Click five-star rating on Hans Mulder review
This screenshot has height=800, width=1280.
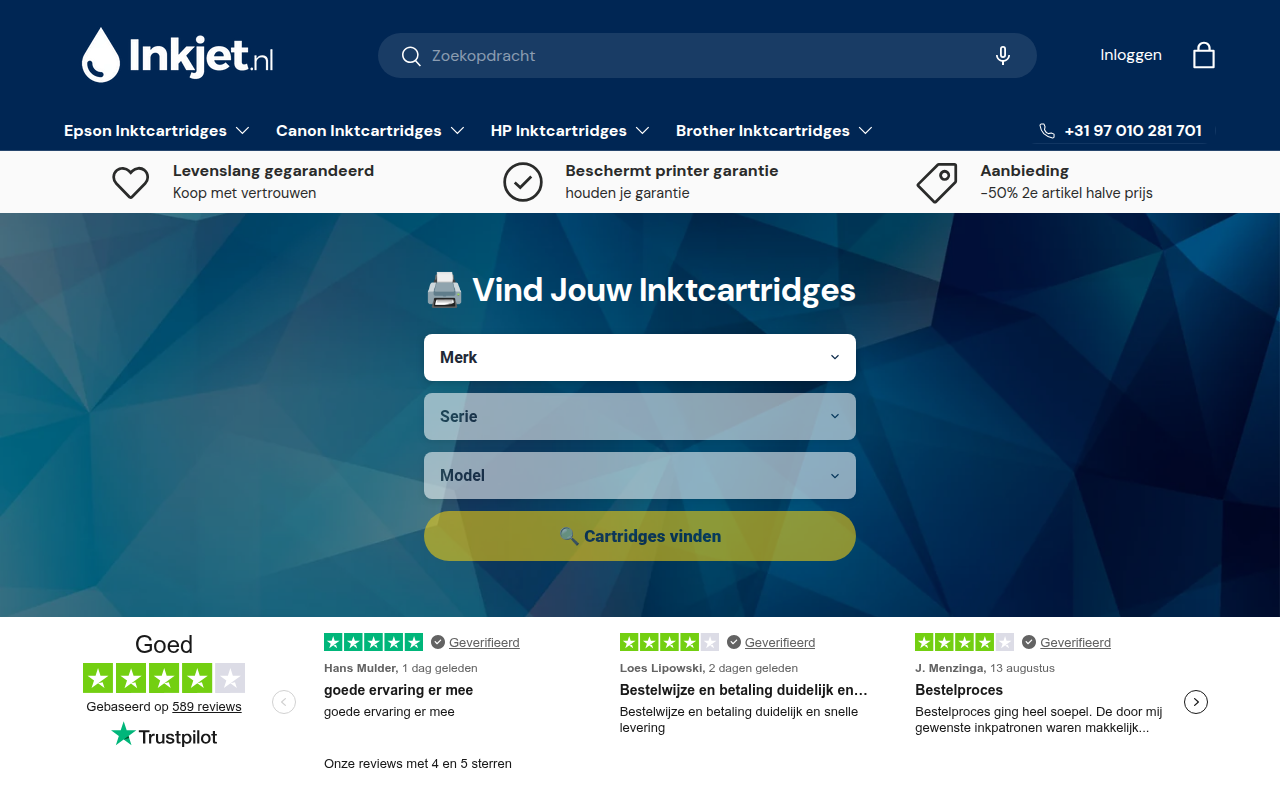(x=374, y=642)
